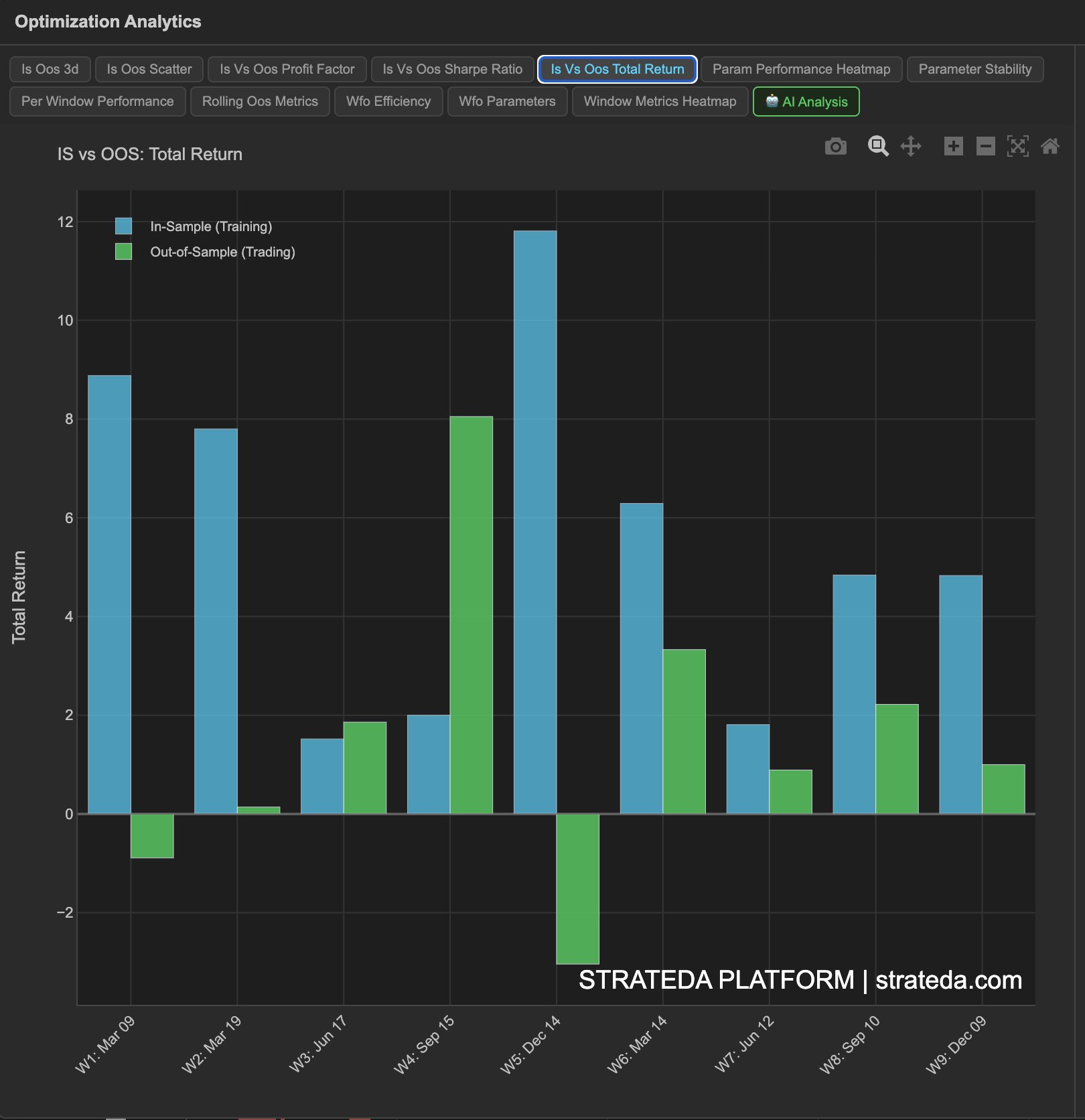This screenshot has width=1085, height=1120.
Task: Hide Out-of-Sample (Trading) series via legend
Action: tap(223, 252)
